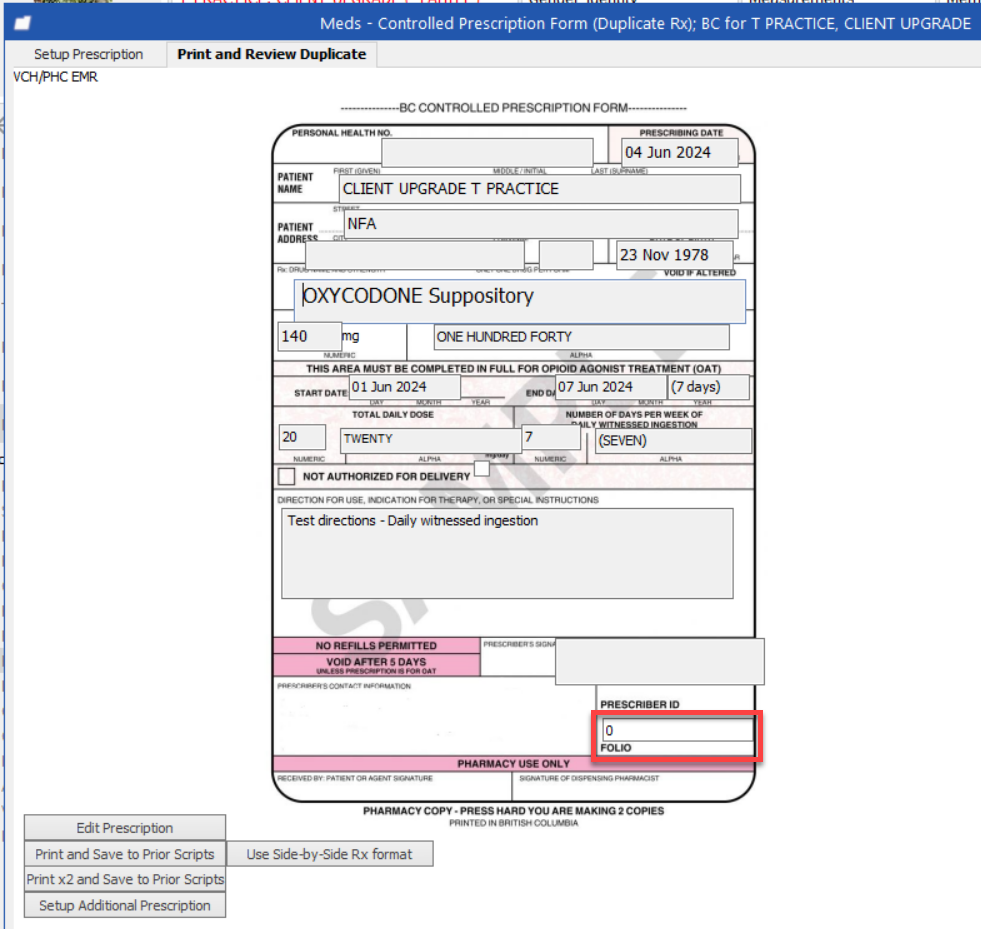Select the prescribing date field 04 Jun 2024
Screen dimensions: 981x929
pyautogui.click(x=678, y=152)
